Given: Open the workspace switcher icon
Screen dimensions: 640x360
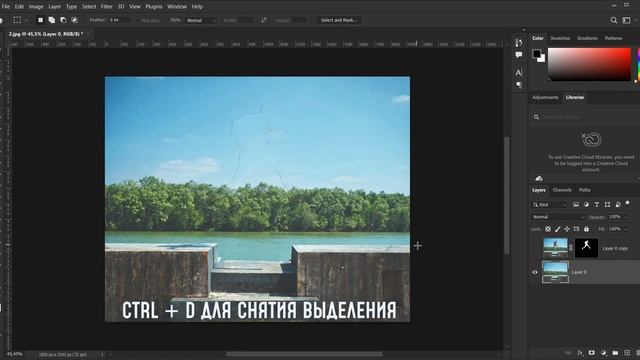Looking at the screenshot, I should [x=627, y=20].
